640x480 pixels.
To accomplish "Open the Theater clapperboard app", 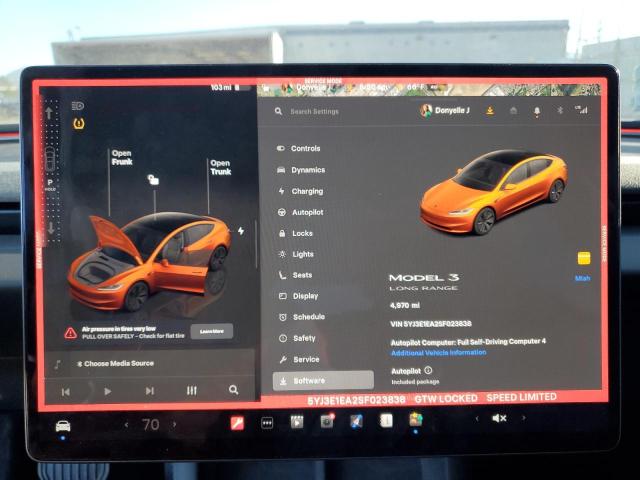I will tap(297, 422).
